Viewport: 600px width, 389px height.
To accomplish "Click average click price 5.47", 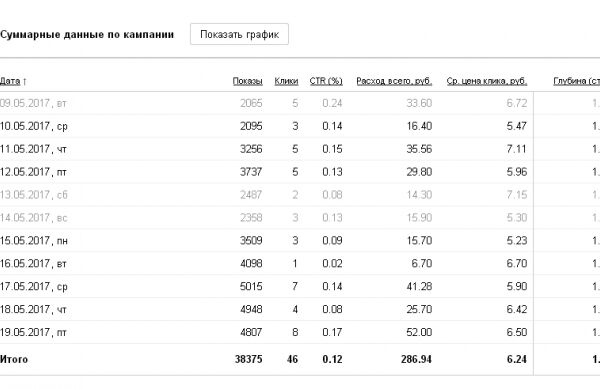I will (517, 126).
